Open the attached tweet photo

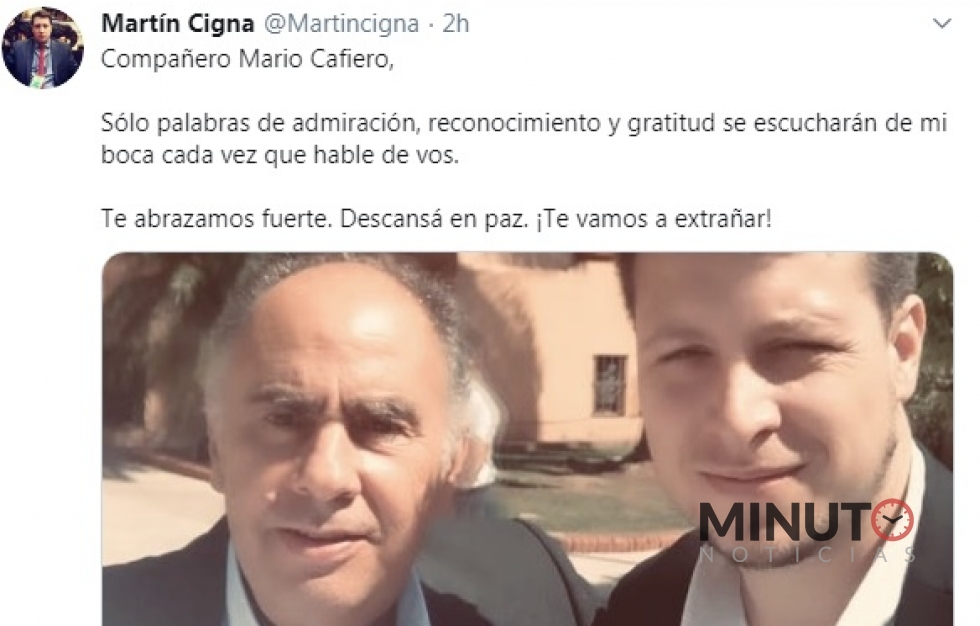pyautogui.click(x=528, y=439)
